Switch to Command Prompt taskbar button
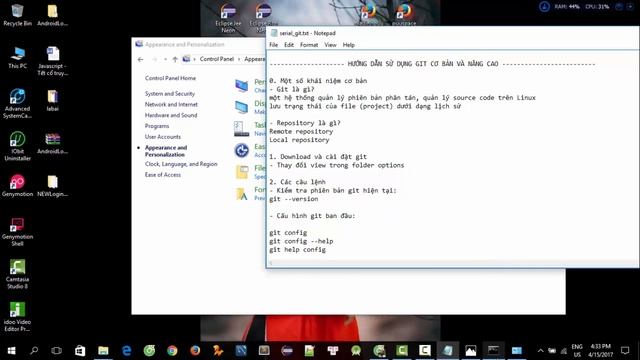Screen dimensions: 640x360 click(493, 351)
